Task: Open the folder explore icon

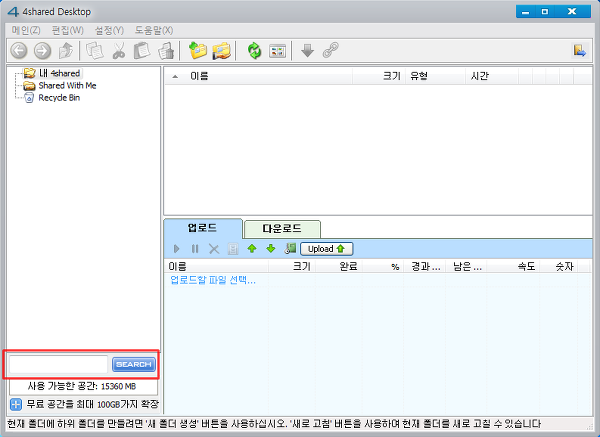Action: 222,51
